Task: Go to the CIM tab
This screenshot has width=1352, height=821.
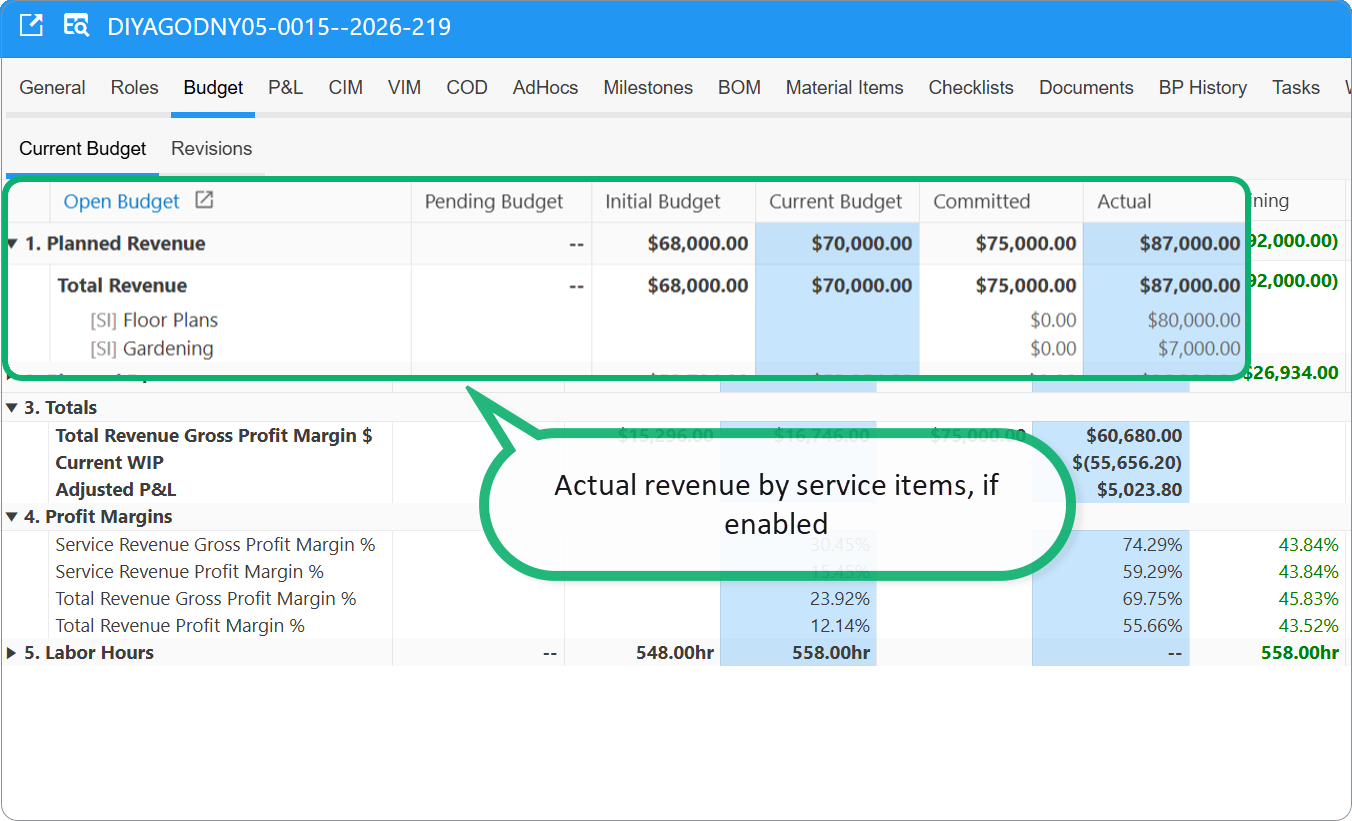Action: (345, 88)
